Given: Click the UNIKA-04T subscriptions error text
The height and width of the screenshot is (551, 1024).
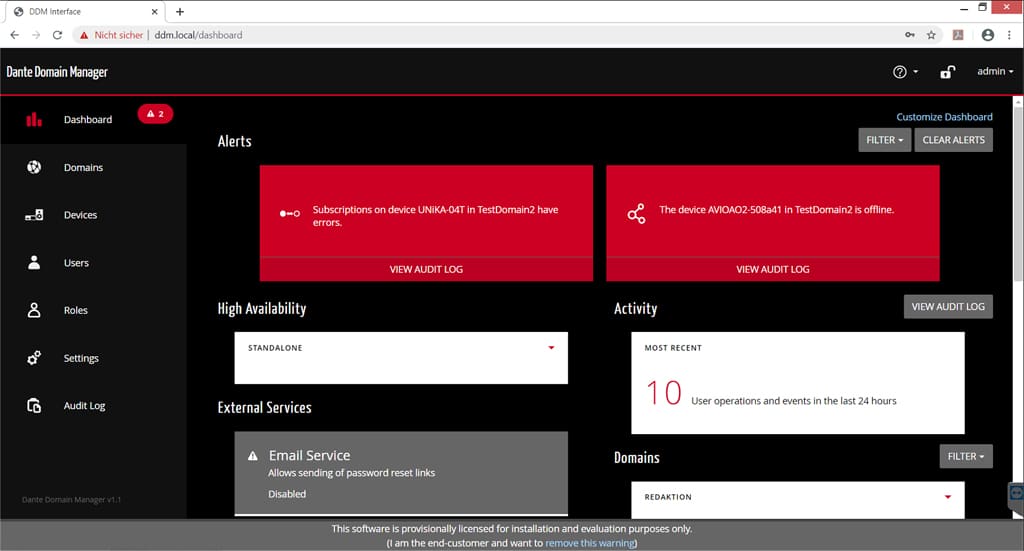Looking at the screenshot, I should pyautogui.click(x=435, y=216).
